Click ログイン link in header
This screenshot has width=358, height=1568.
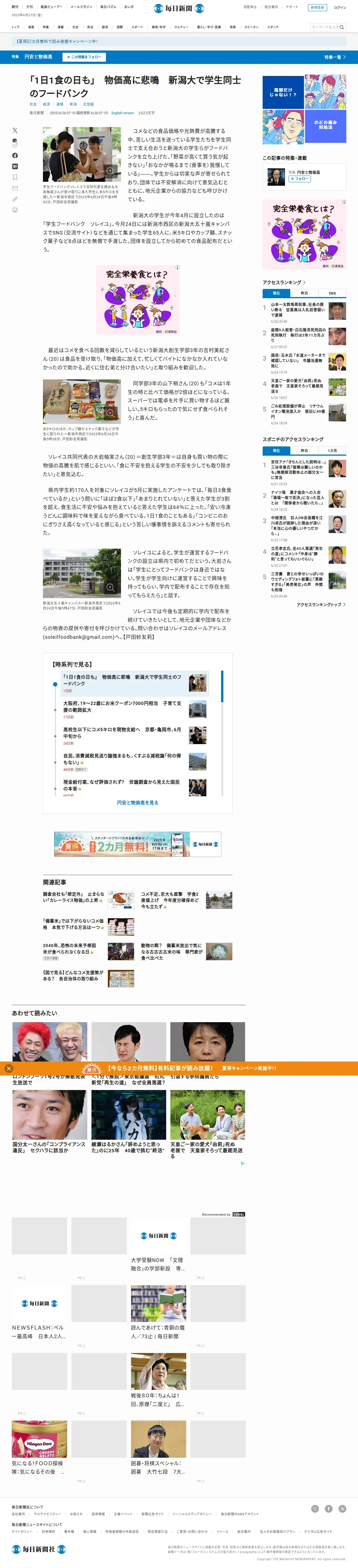click(340, 7)
